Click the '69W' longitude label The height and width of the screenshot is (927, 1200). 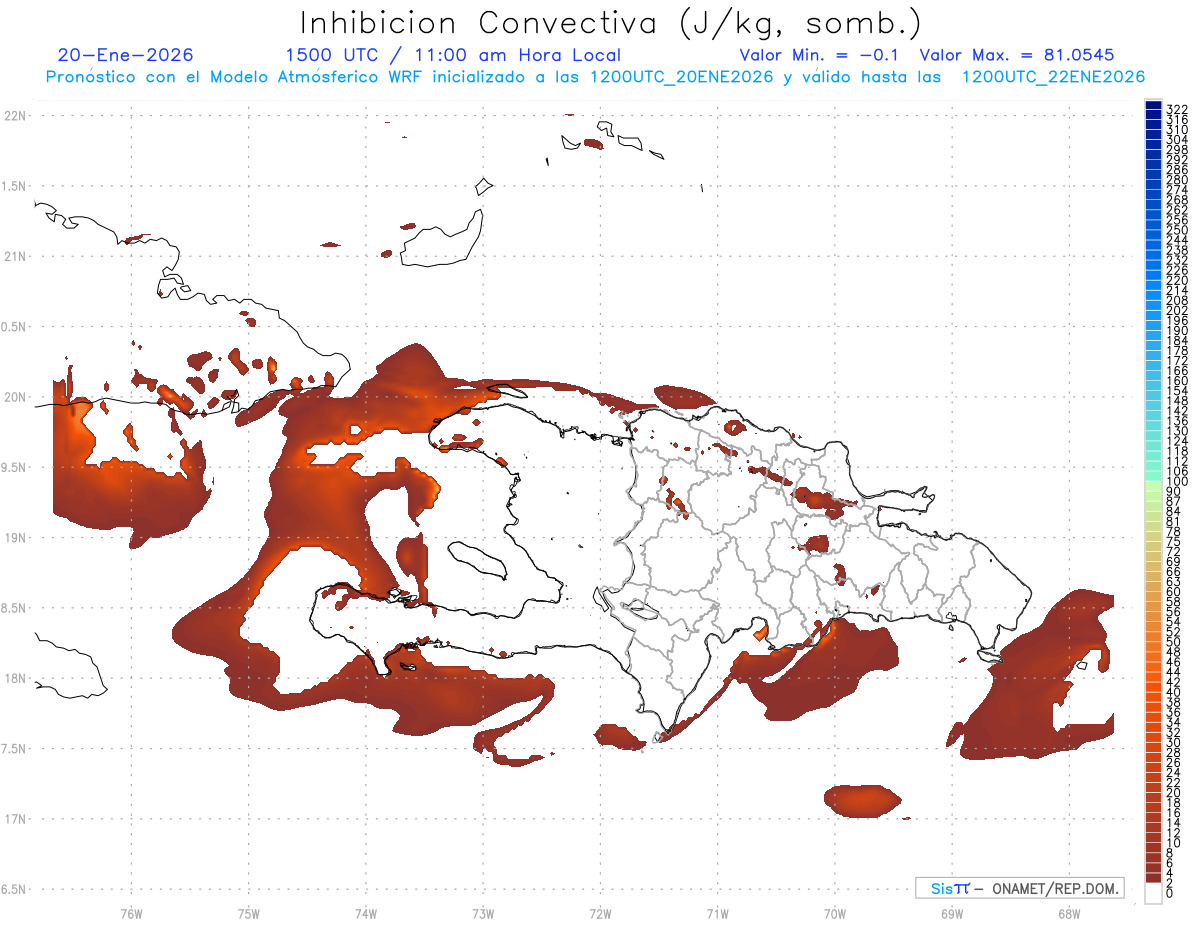952,913
